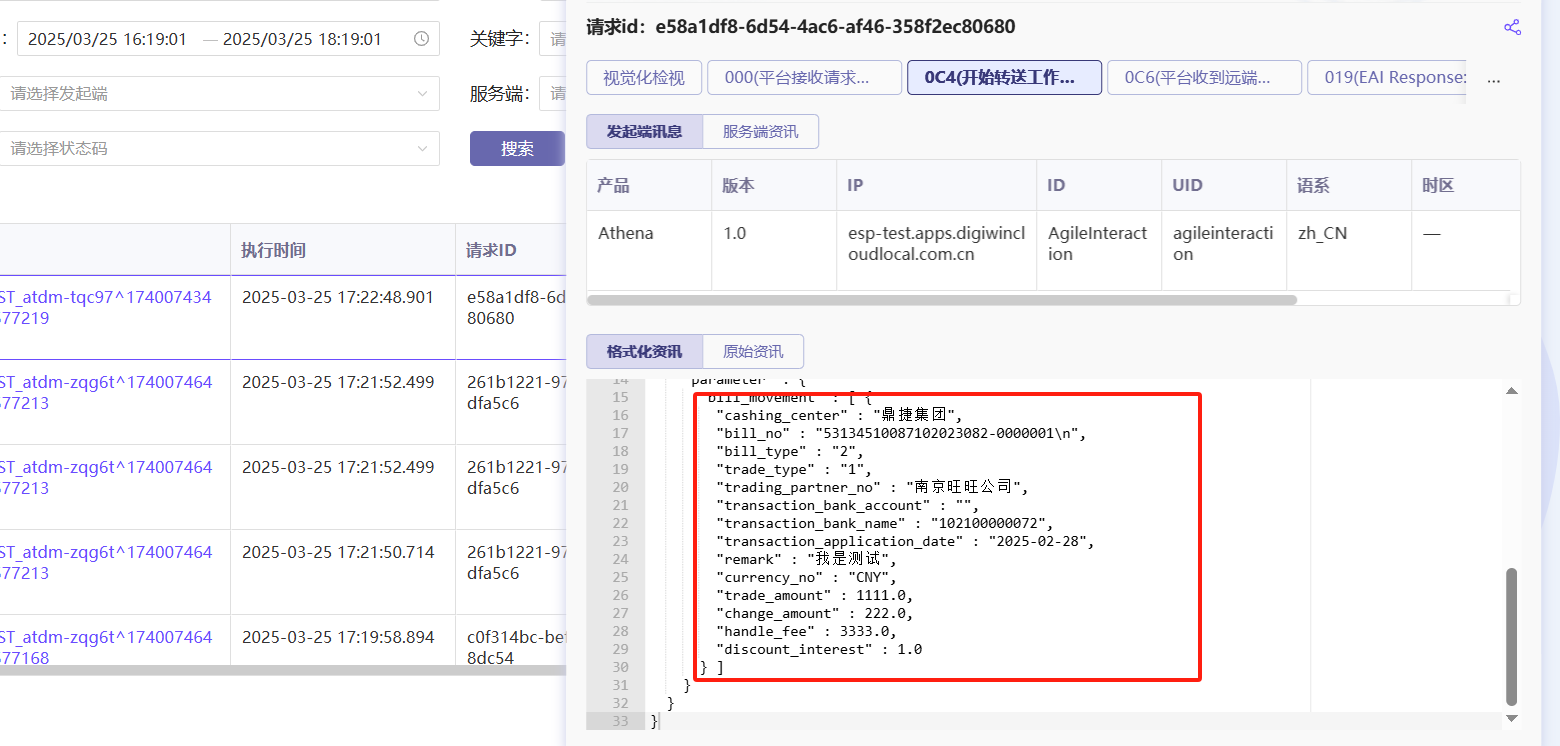The height and width of the screenshot is (746, 1560).
Task: Click the "remark" JSON line
Action: [x=806, y=559]
